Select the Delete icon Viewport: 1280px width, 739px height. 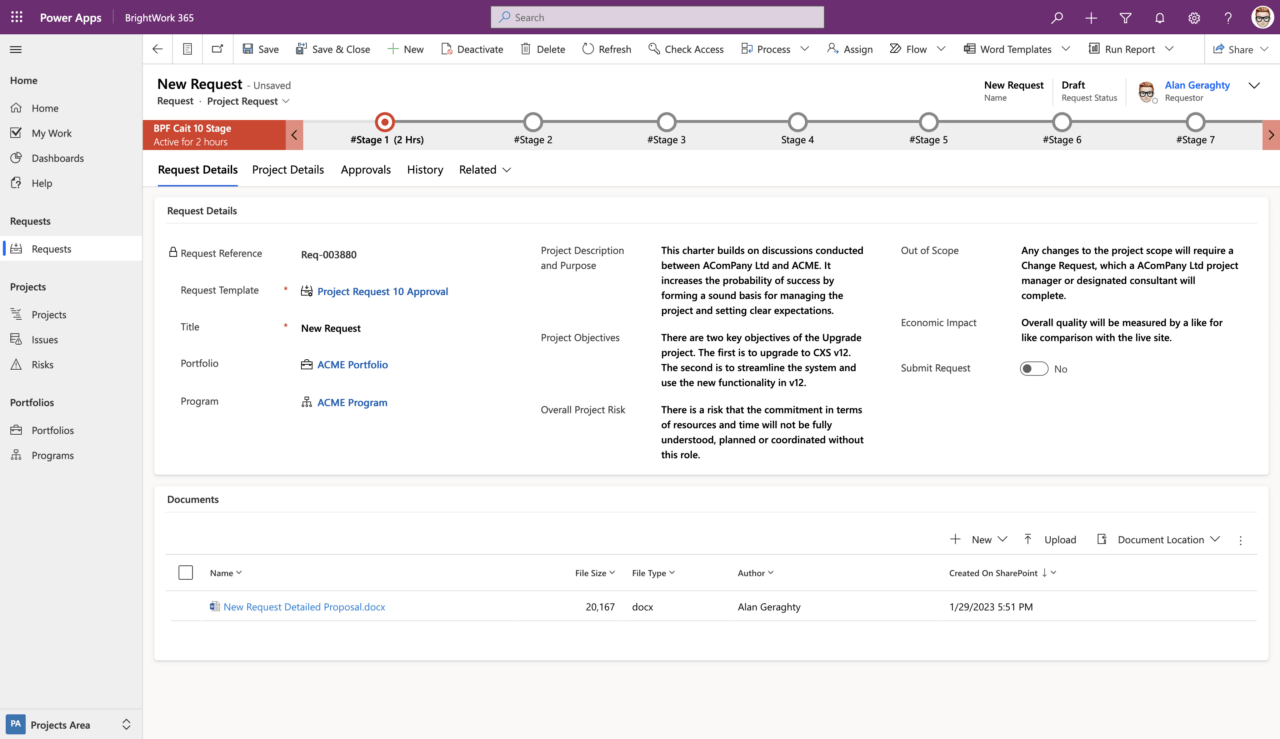point(525,48)
